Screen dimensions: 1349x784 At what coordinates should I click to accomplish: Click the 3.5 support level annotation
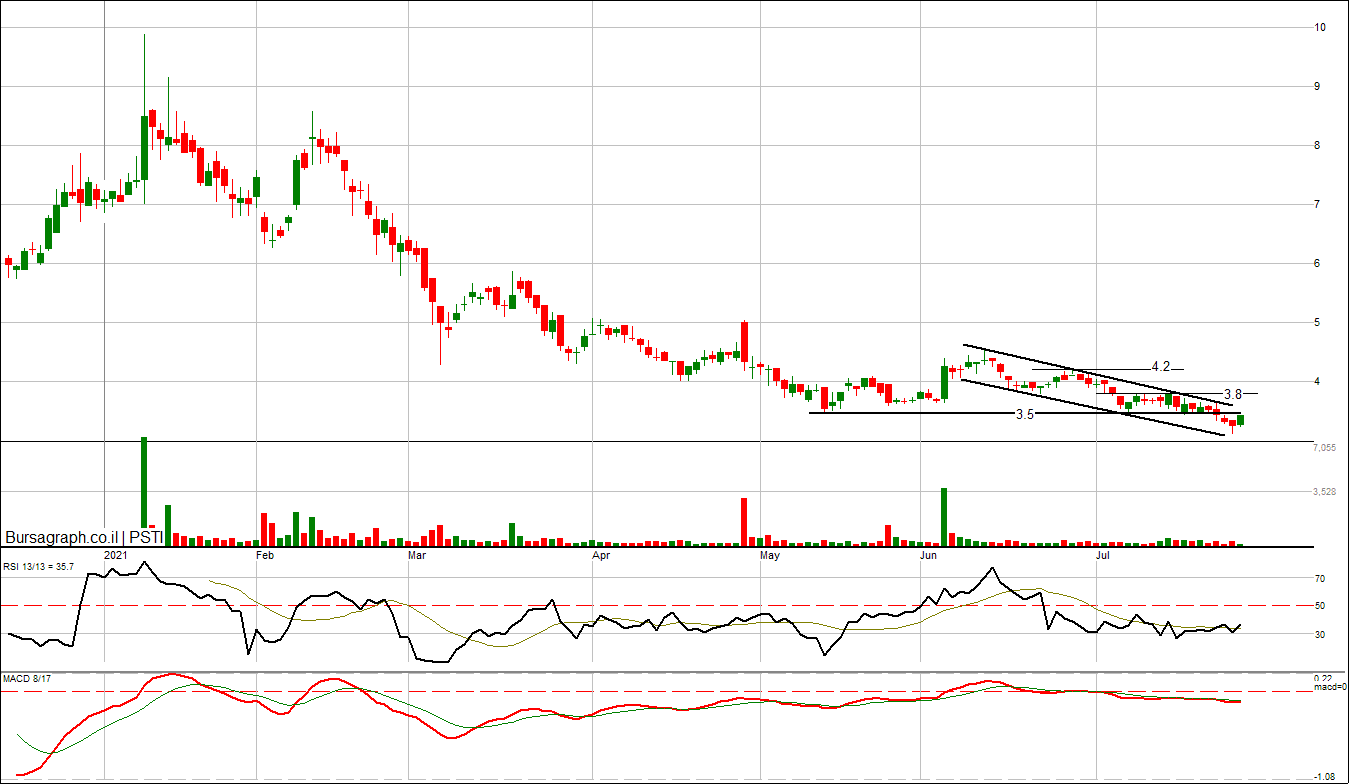pos(1025,414)
